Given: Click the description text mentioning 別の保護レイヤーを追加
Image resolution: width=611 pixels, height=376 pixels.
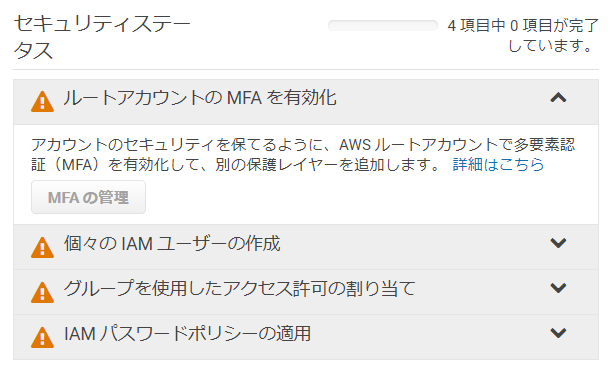Looking at the screenshot, I should [236, 164].
